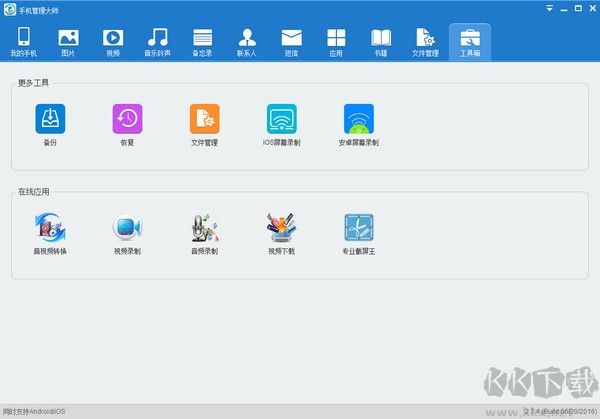Viewport: 600px width, 419px height.
Task: Minimize the 手机管理大师 window
Action: coord(564,9)
